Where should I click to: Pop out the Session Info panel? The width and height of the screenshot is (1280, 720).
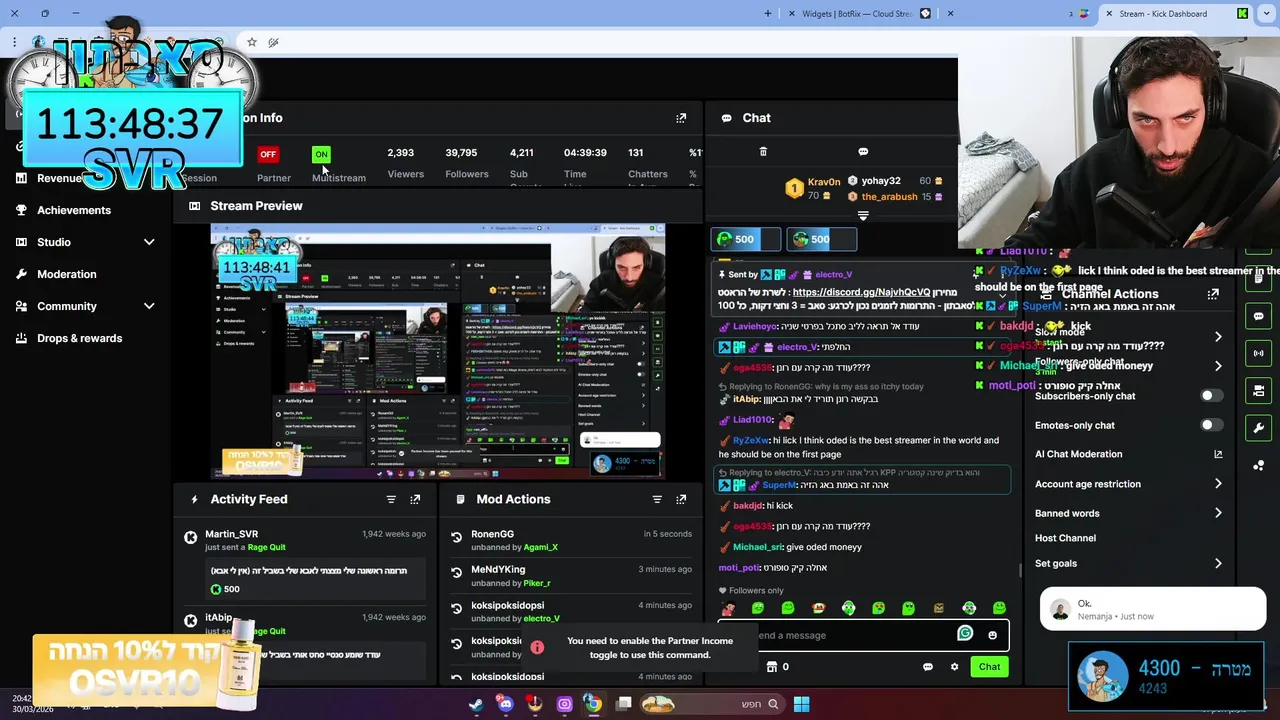coord(681,118)
